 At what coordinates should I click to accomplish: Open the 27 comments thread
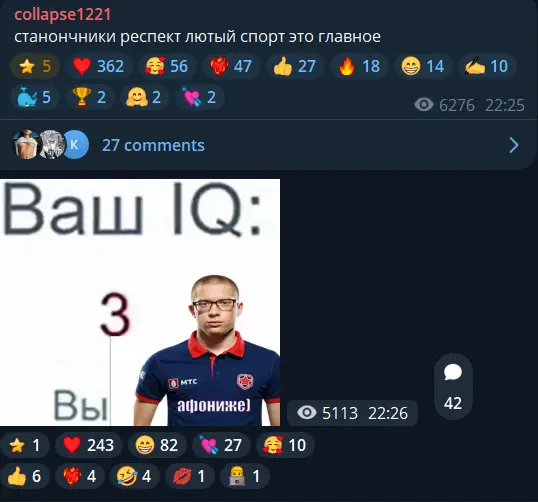click(153, 145)
